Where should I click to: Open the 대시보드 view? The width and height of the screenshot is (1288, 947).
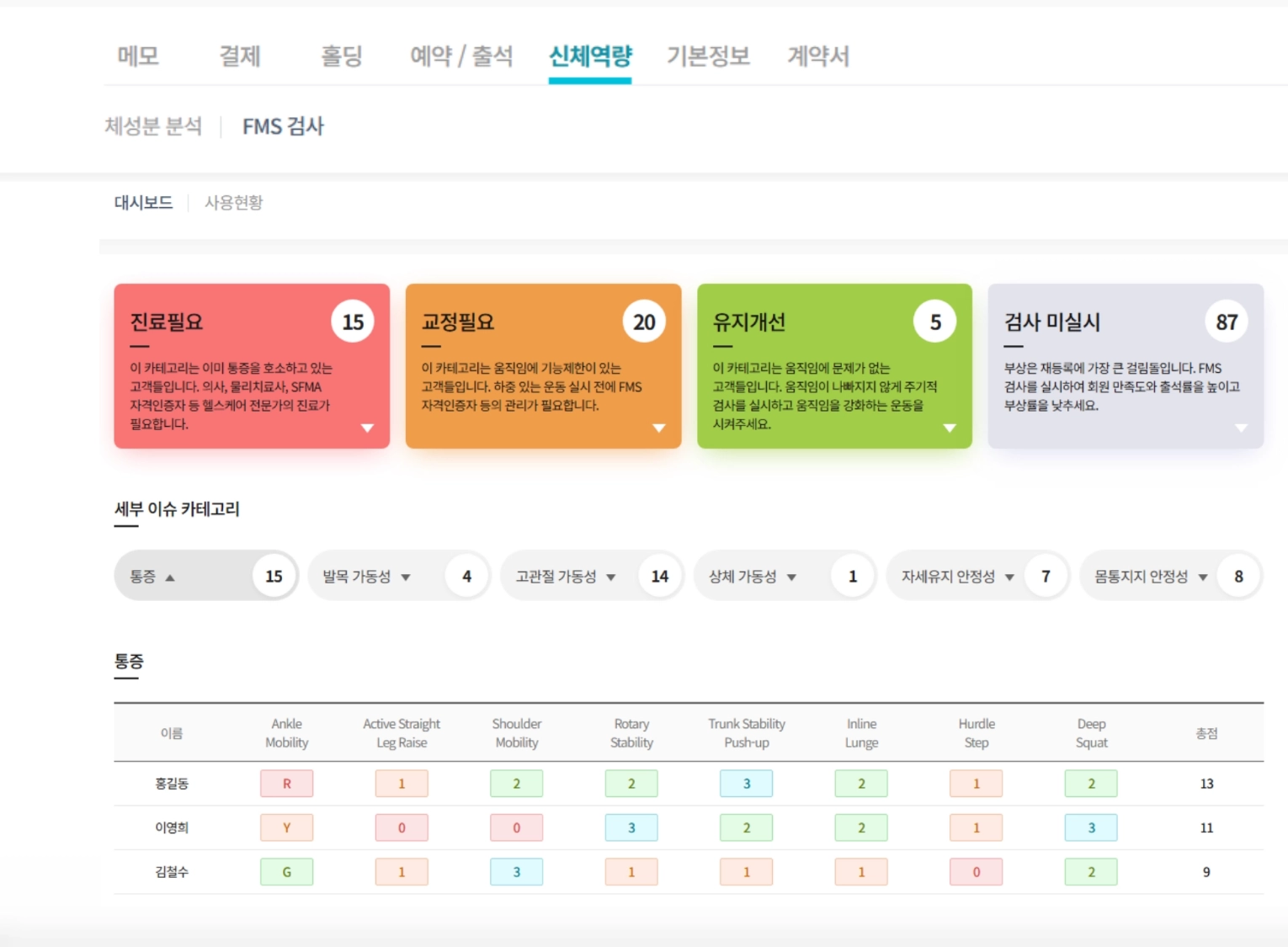tap(143, 203)
